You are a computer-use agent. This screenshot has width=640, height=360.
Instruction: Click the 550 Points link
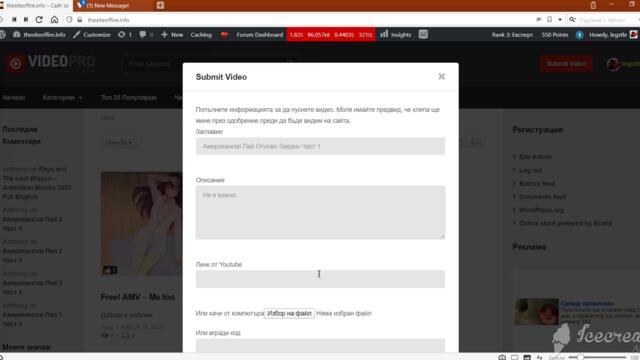tap(555, 35)
